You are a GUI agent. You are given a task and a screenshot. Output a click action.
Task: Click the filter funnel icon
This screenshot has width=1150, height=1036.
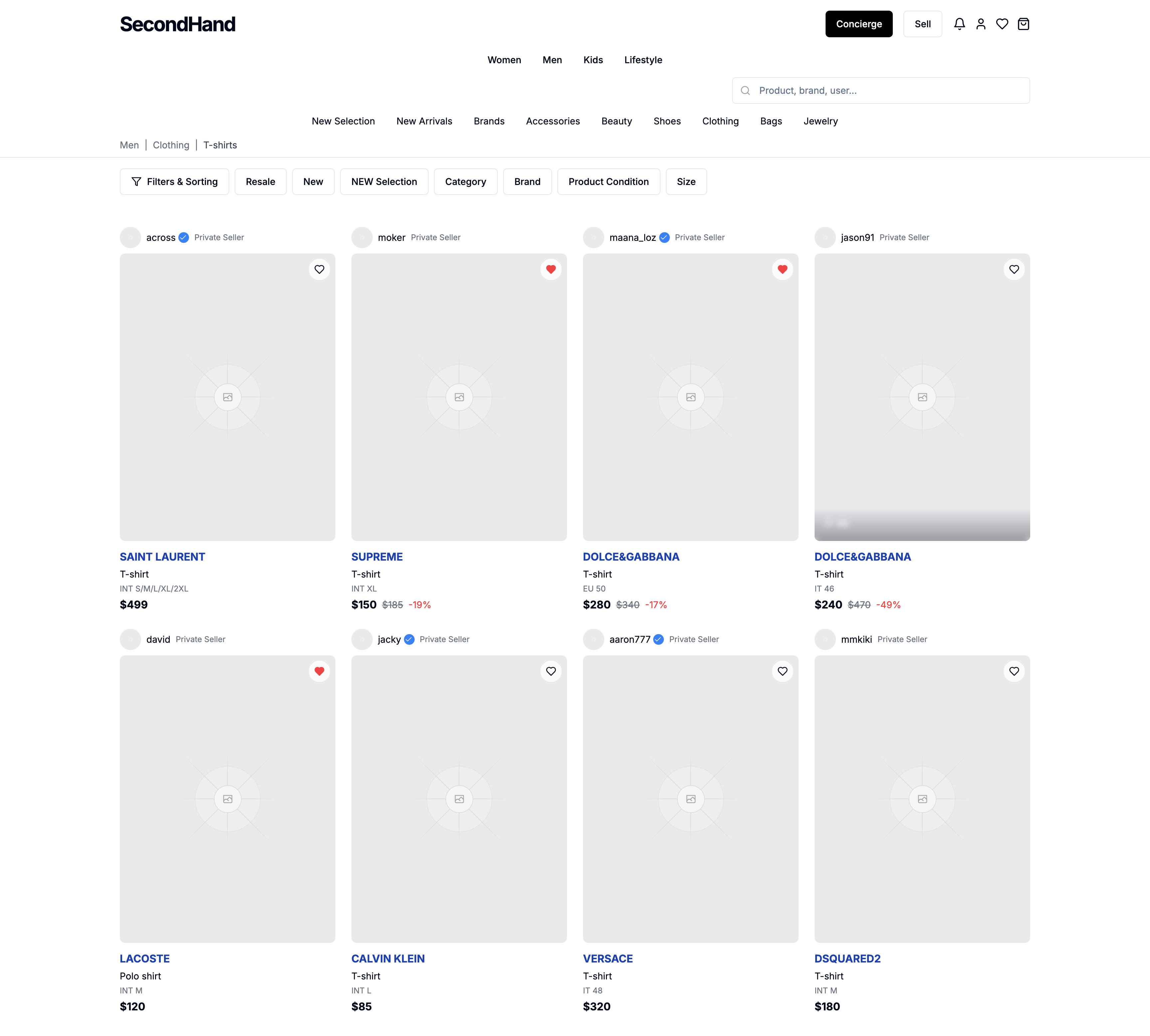tap(136, 182)
